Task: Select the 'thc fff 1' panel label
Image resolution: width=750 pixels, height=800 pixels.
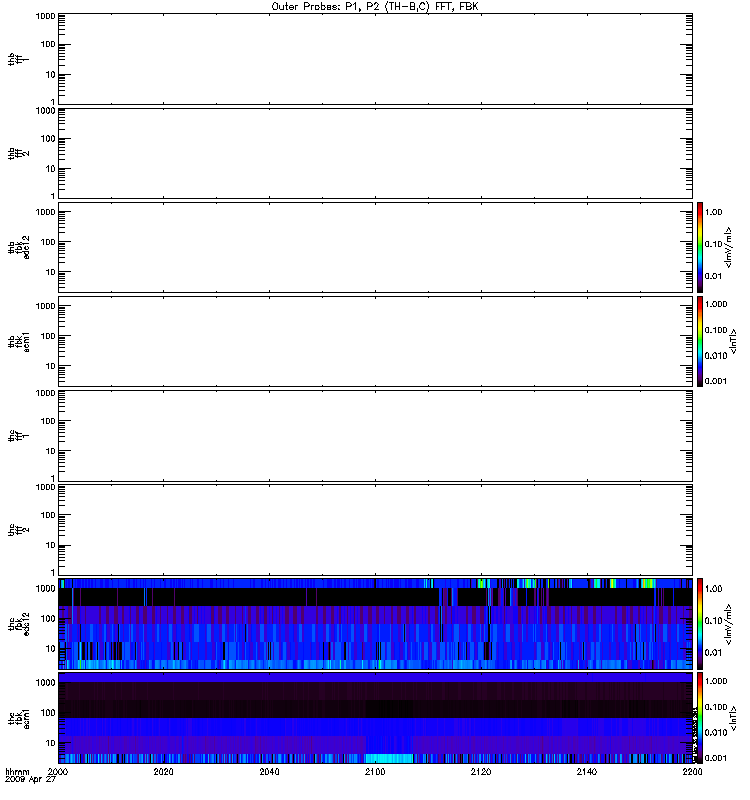Action: [18, 436]
